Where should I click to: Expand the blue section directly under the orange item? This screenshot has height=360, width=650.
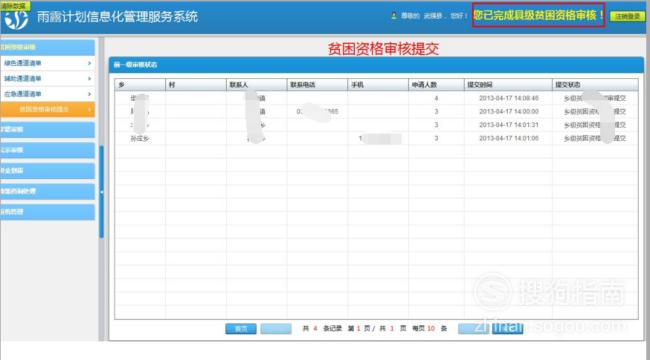click(48, 130)
